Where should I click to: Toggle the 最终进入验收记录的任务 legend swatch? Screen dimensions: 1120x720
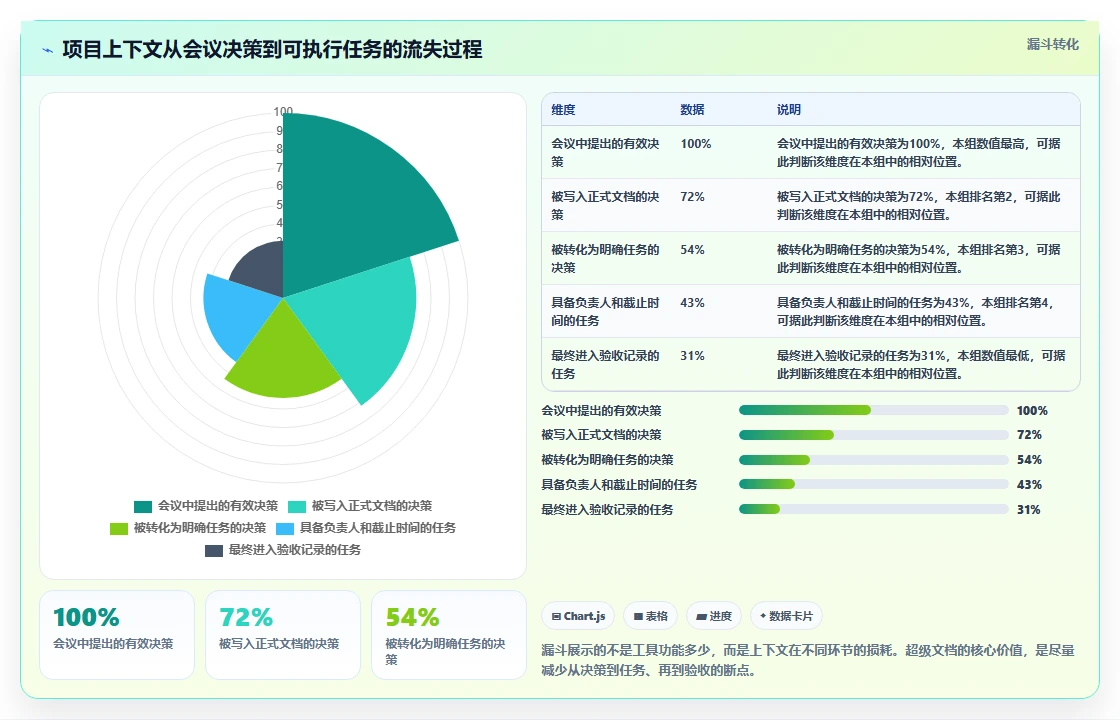(x=214, y=551)
